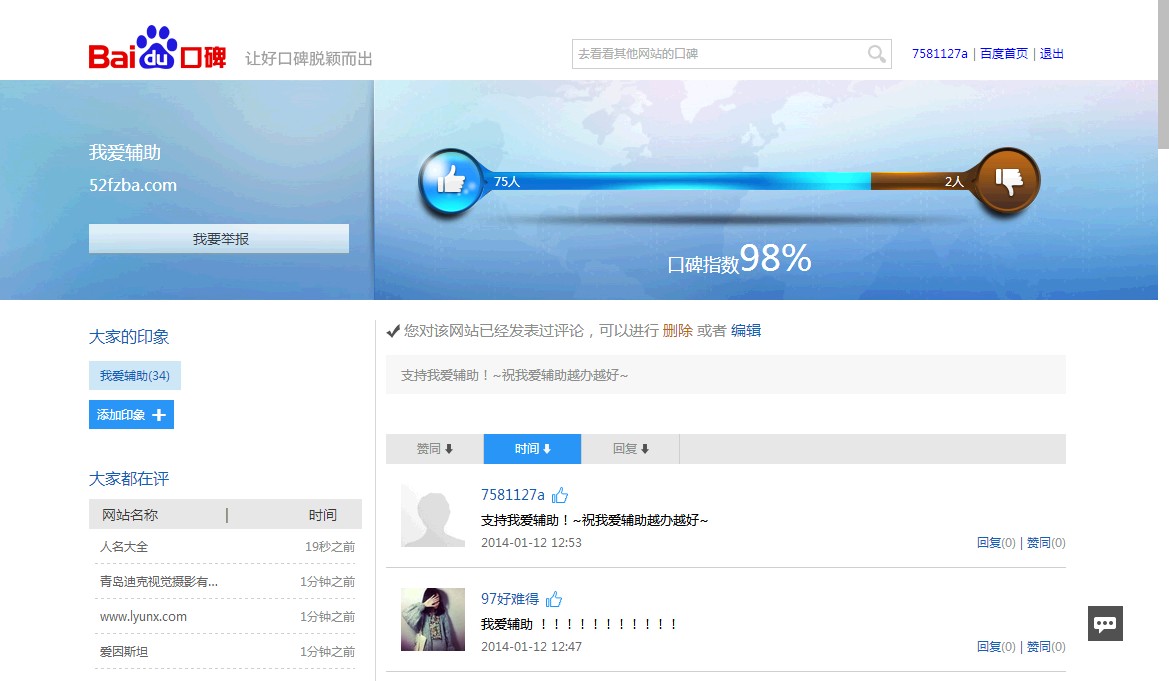Image resolution: width=1169 pixels, height=681 pixels.
Task: Click 退出 to log out
Action: click(1051, 54)
